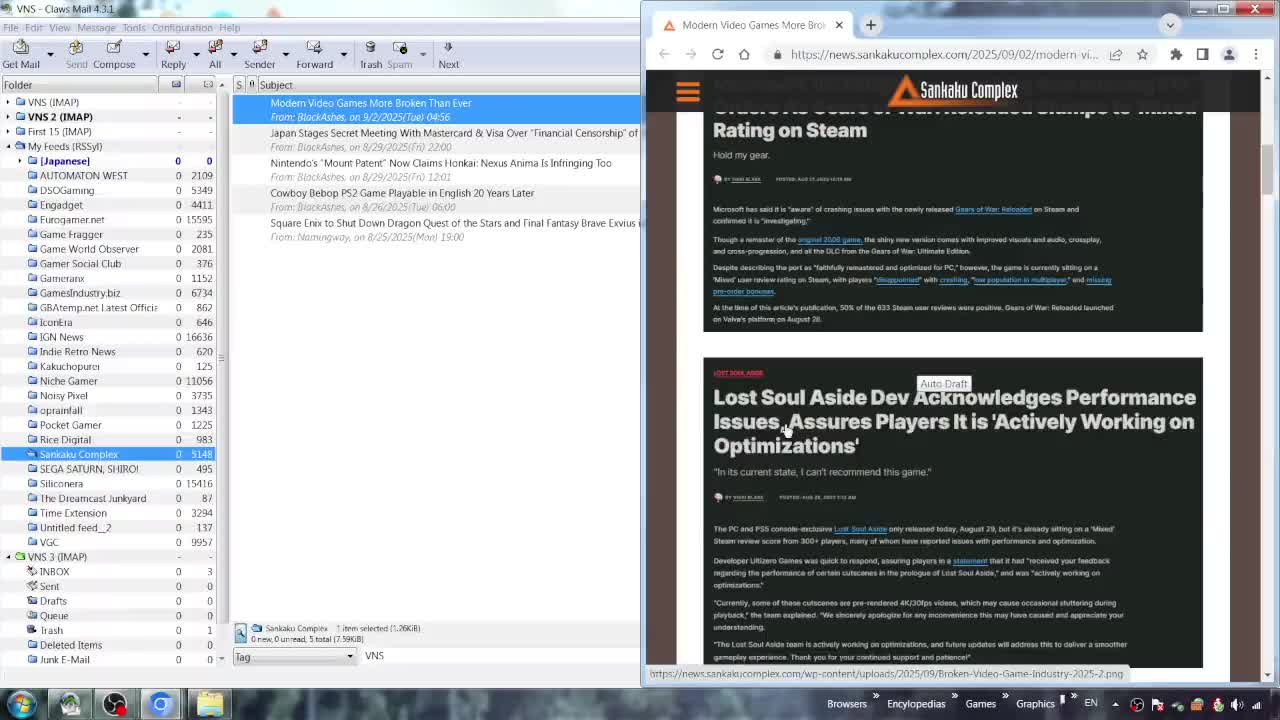Collapse the My Feeds (RSSyl) folder
Viewport: 1280px width, 720px height.
(8, 146)
